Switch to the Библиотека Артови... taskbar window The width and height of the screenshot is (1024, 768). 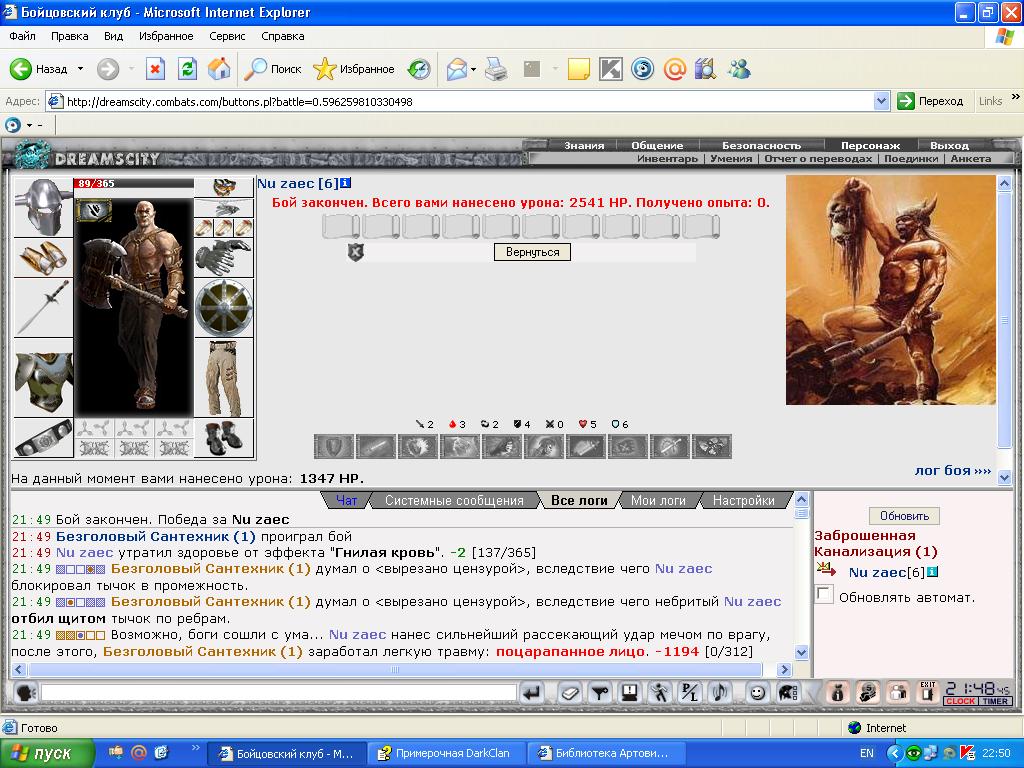click(x=605, y=753)
